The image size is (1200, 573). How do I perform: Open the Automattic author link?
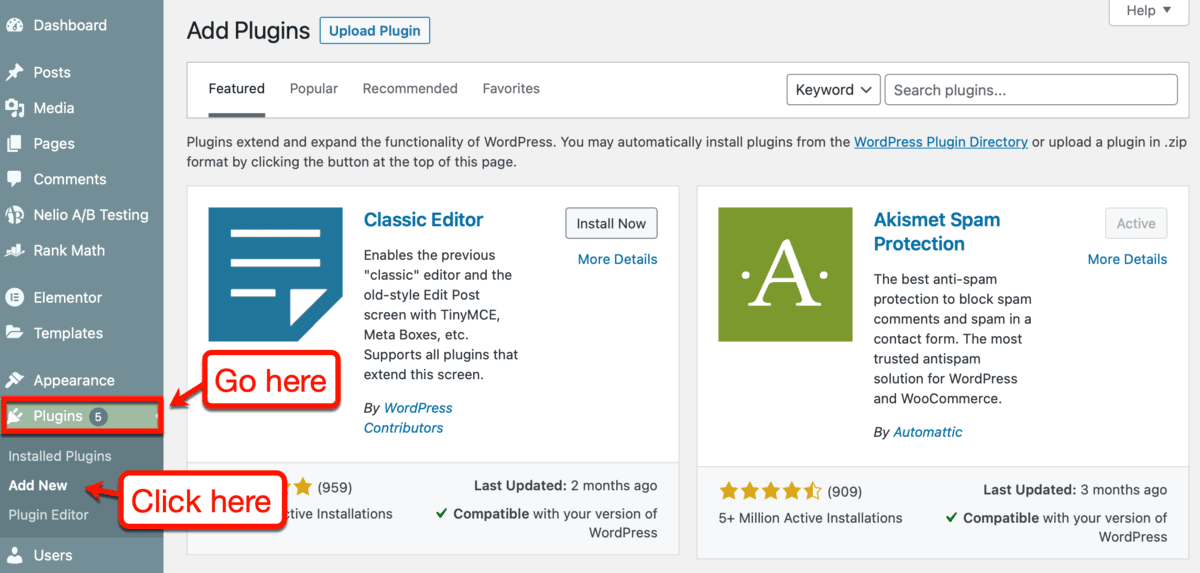(x=928, y=432)
